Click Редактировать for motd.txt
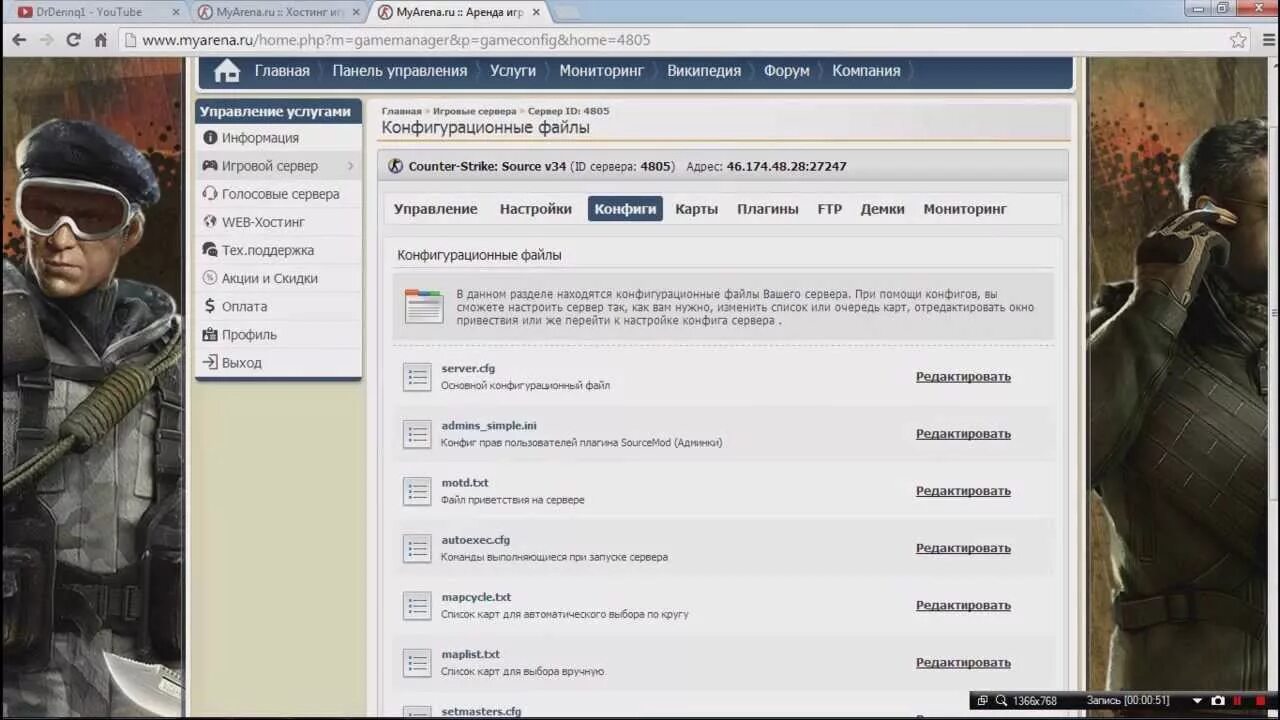Image resolution: width=1280 pixels, height=720 pixels. [963, 491]
